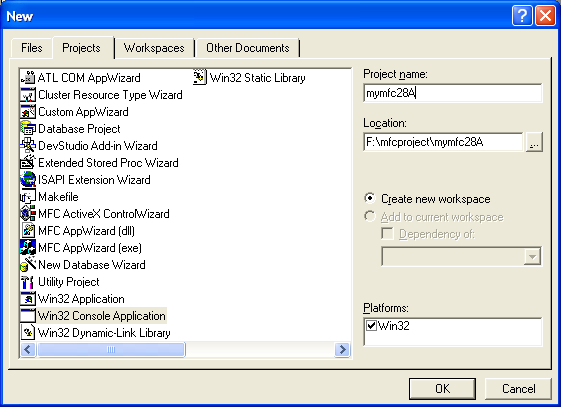Select the 'MFC ActiveX ControlWizard' label
The width and height of the screenshot is (561, 407).
[104, 214]
